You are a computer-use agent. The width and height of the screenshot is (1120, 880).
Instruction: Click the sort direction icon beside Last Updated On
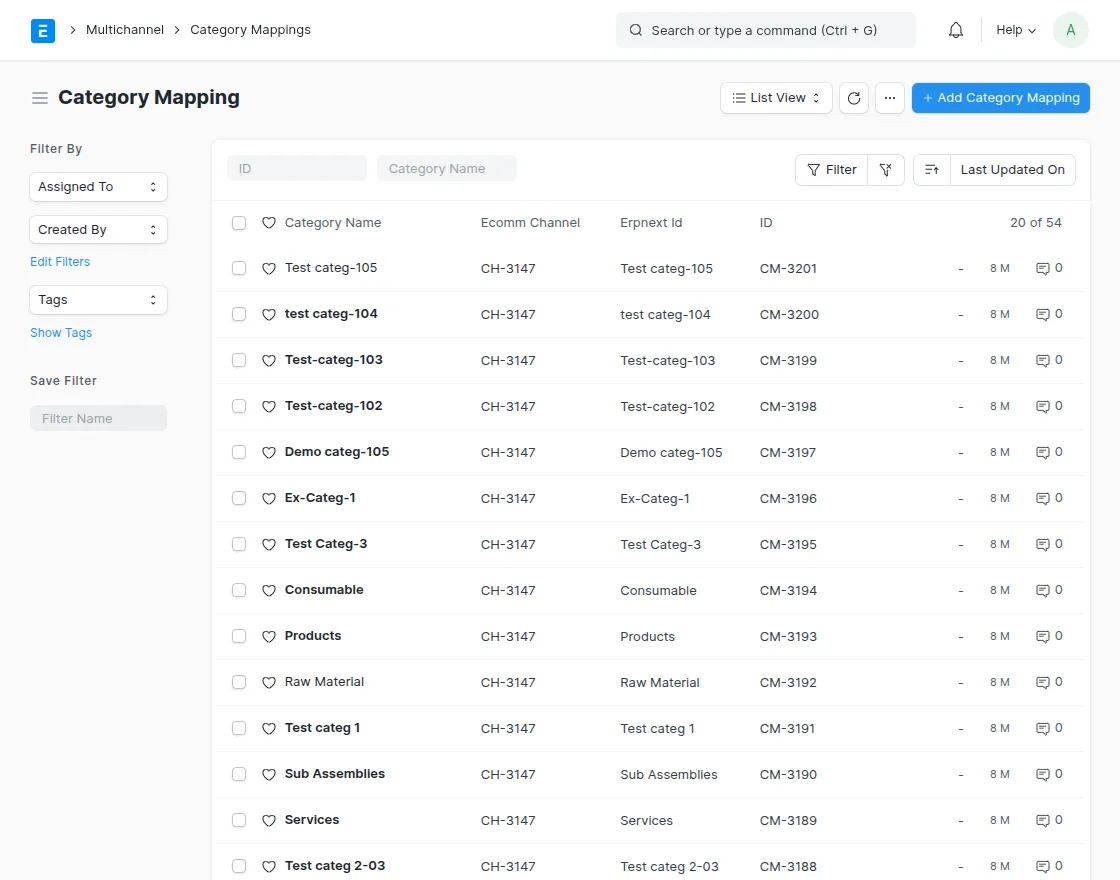pyautogui.click(x=931, y=170)
